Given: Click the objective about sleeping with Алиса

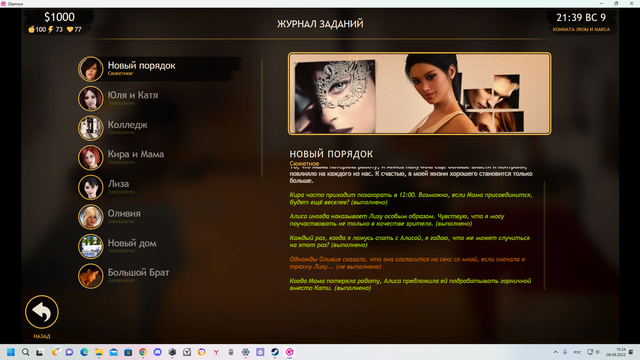Looking at the screenshot, I should coord(409,241).
